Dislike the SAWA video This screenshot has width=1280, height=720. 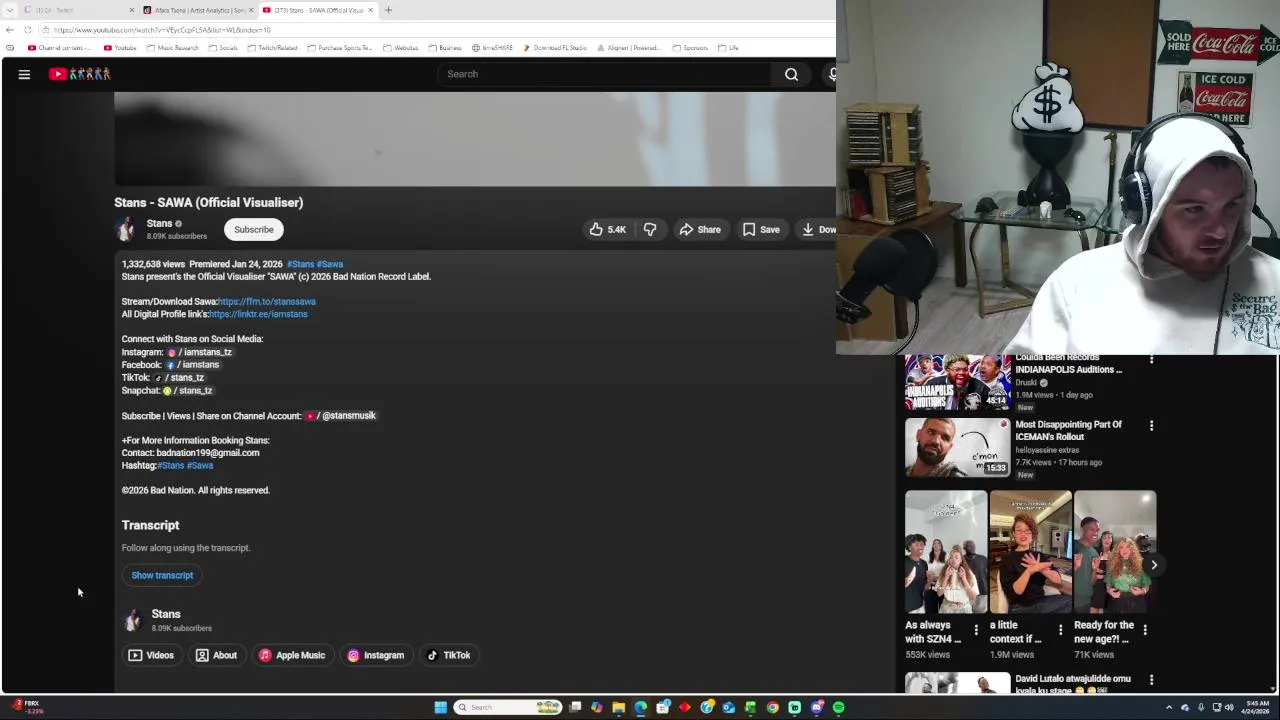pos(650,229)
